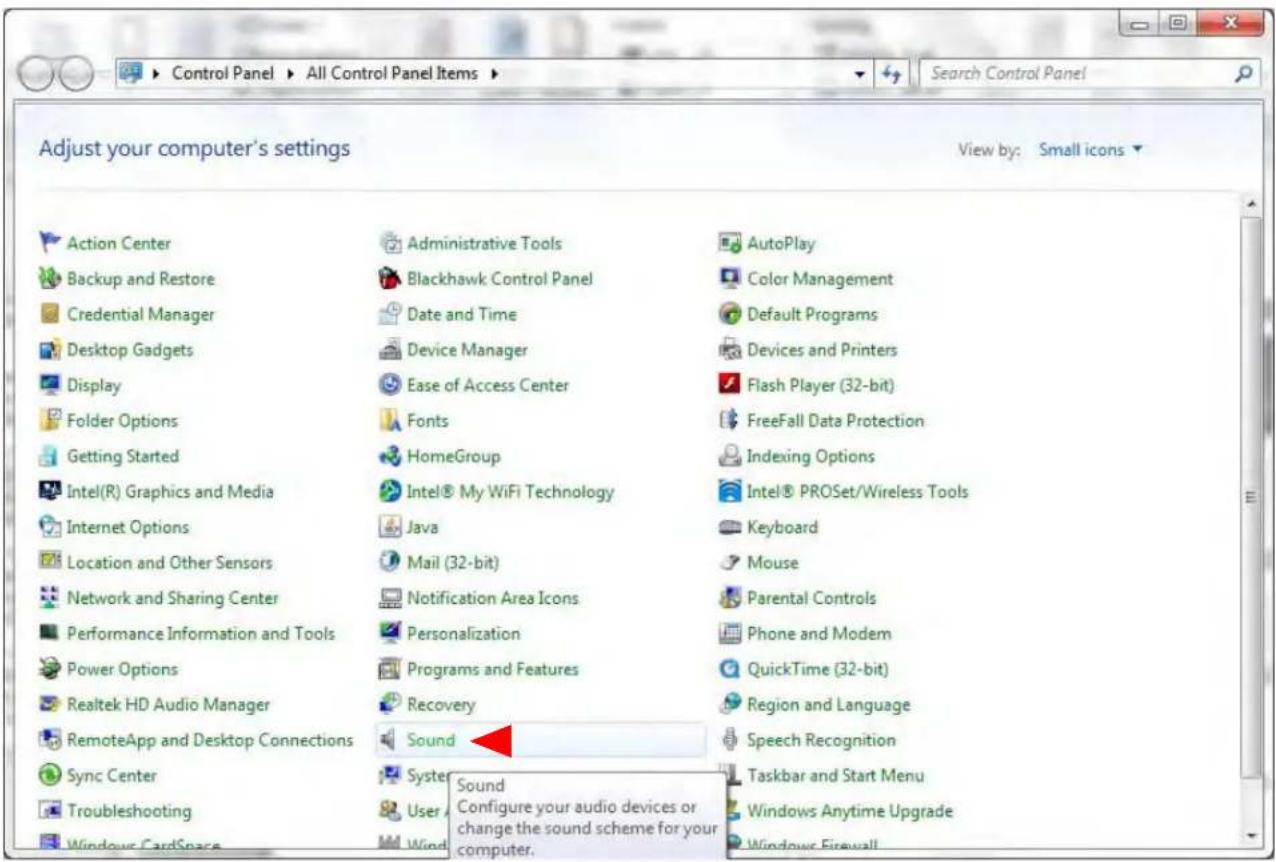
Task: Open Performance Information and Tools link
Action: tap(201, 634)
